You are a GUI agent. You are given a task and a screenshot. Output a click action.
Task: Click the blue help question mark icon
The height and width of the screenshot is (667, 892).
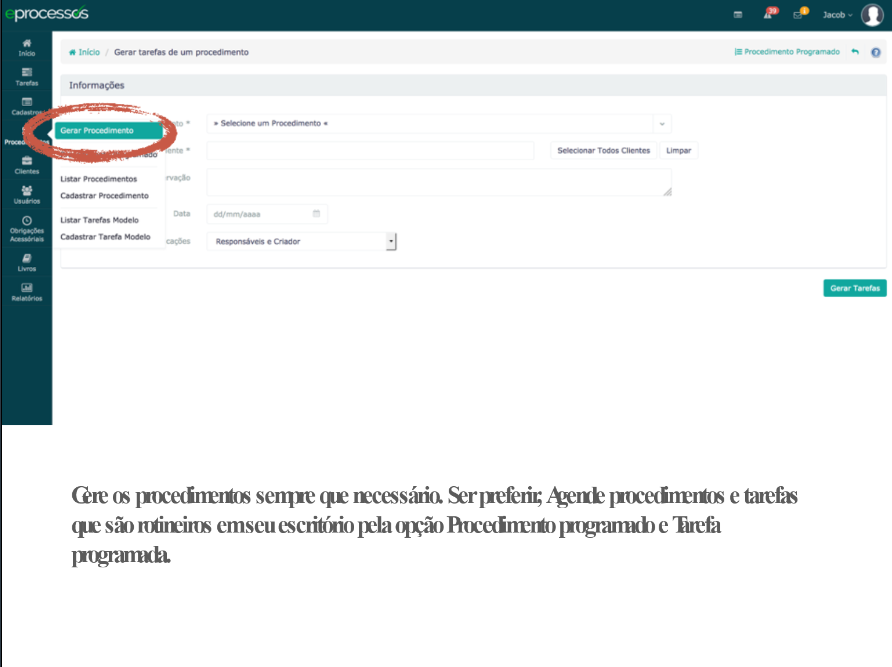click(x=876, y=52)
